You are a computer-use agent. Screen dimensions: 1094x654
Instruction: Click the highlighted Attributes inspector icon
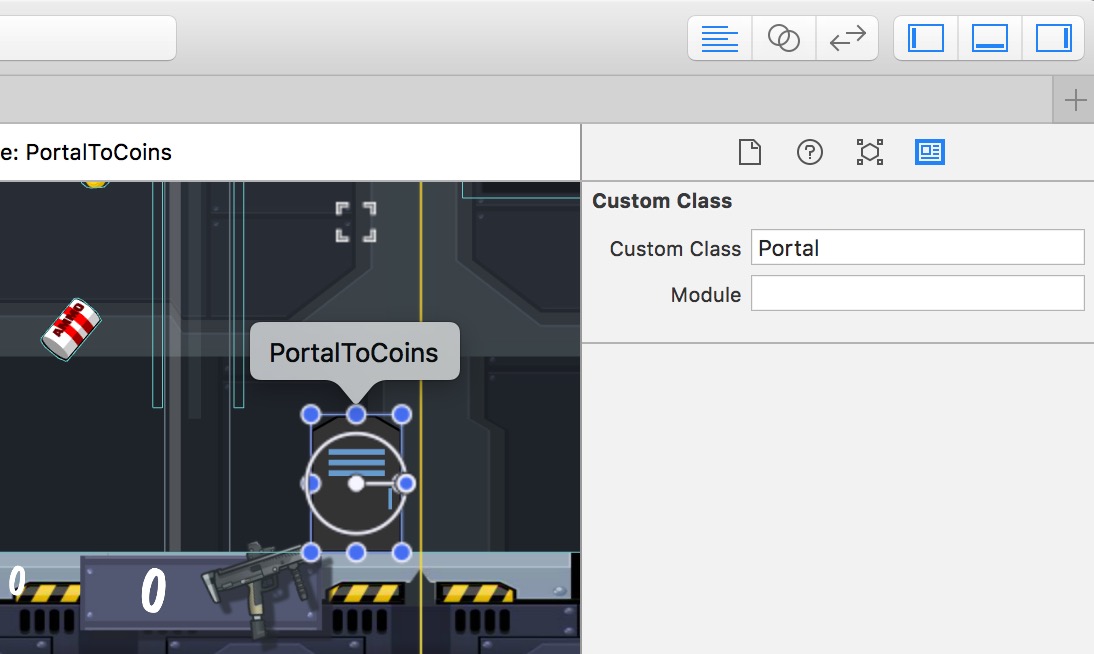click(x=929, y=152)
